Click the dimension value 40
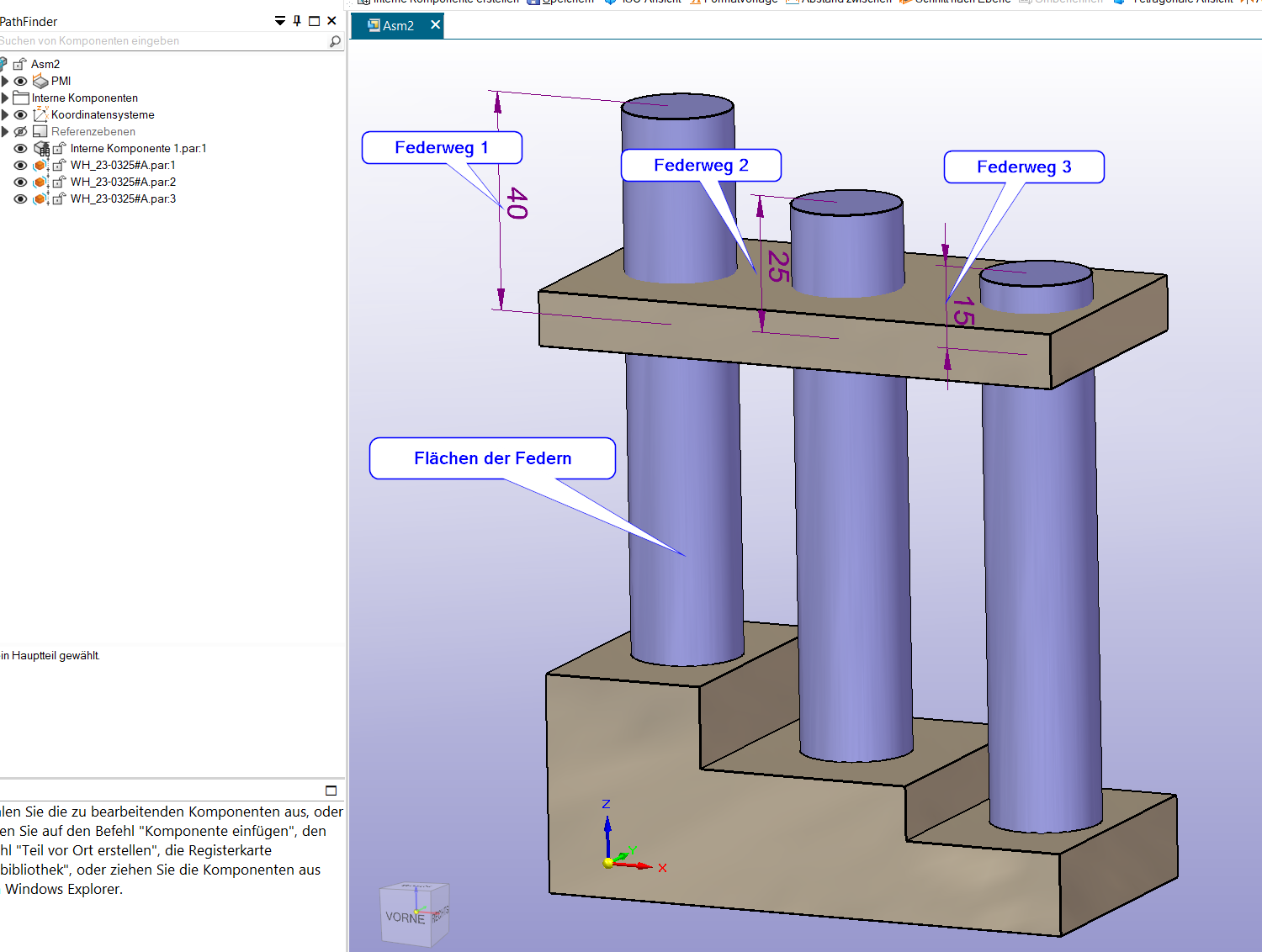1262x952 pixels. [x=517, y=204]
